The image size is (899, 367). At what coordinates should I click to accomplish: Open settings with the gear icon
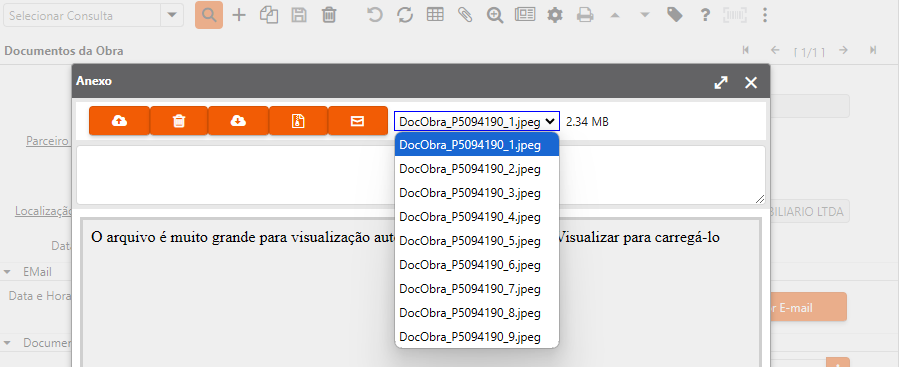point(554,15)
